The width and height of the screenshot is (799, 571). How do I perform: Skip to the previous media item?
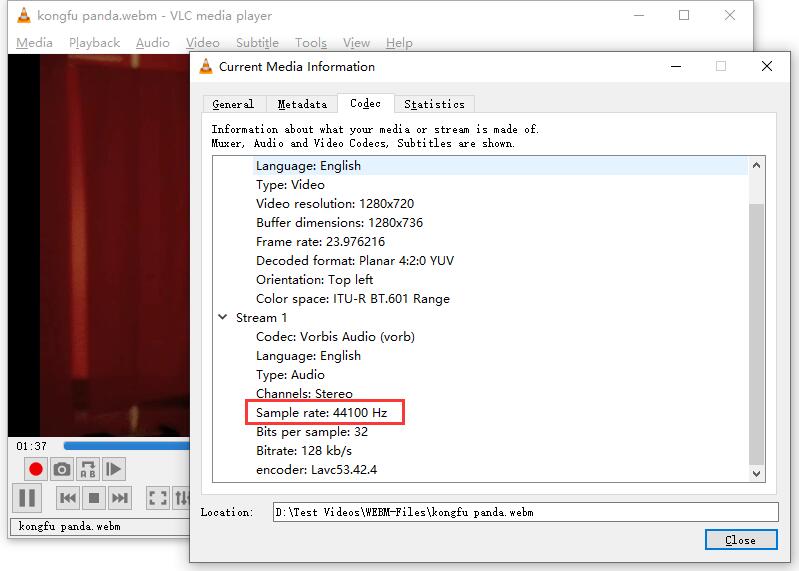[68, 498]
